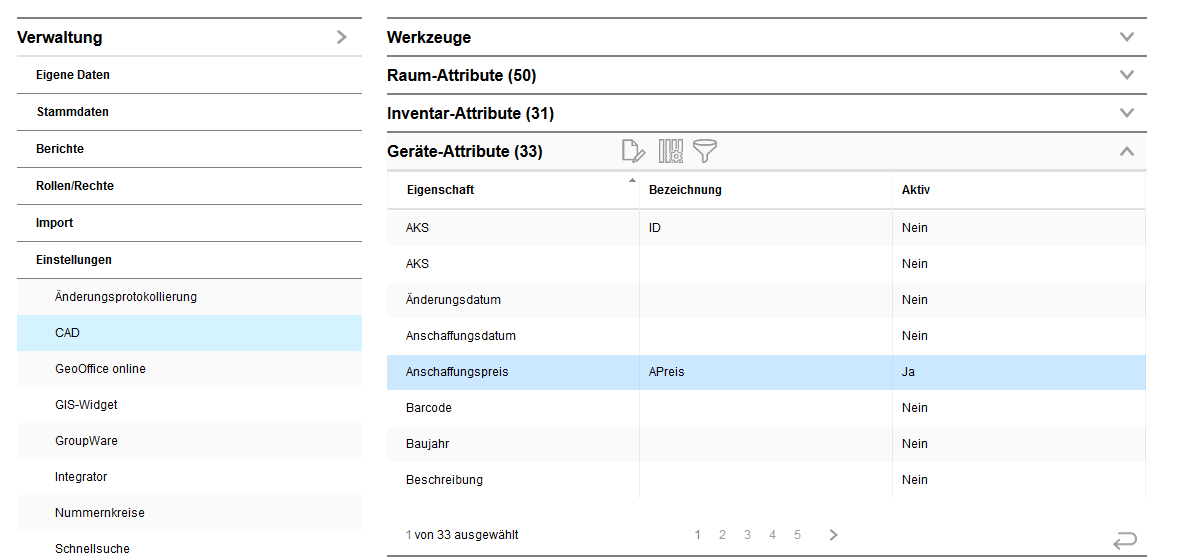Go to page 3 of results
1181x560 pixels.
747,535
